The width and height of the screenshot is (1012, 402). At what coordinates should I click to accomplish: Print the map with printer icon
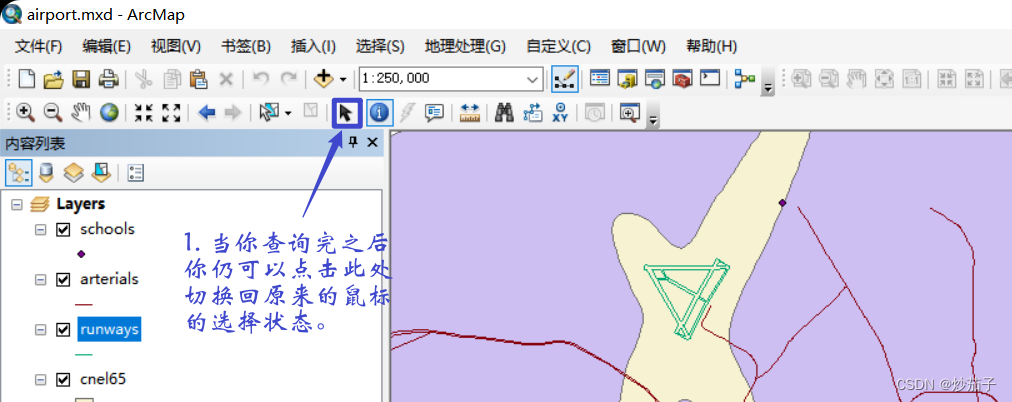pos(108,79)
